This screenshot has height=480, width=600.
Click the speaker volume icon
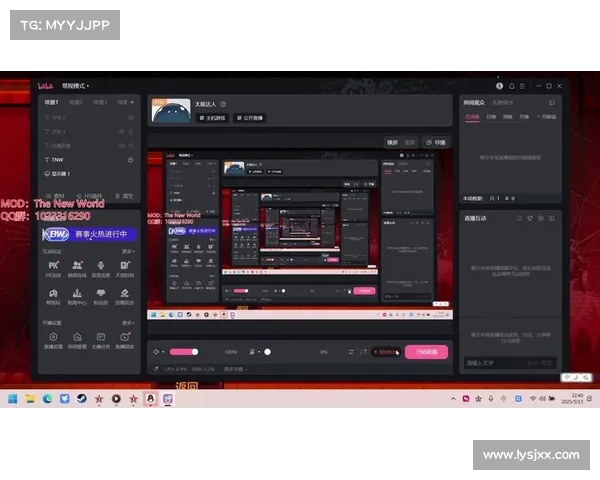(158, 352)
